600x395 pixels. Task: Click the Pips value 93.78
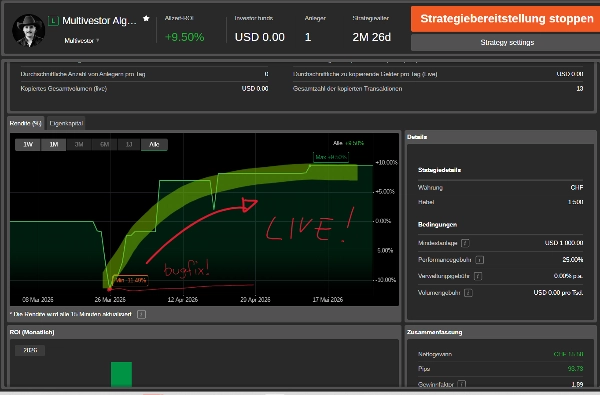pos(576,369)
